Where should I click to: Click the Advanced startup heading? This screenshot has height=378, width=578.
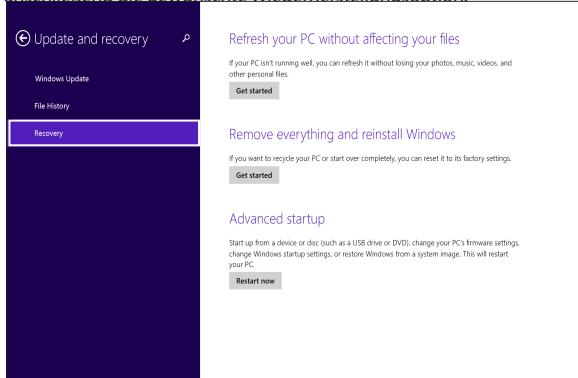[277, 219]
